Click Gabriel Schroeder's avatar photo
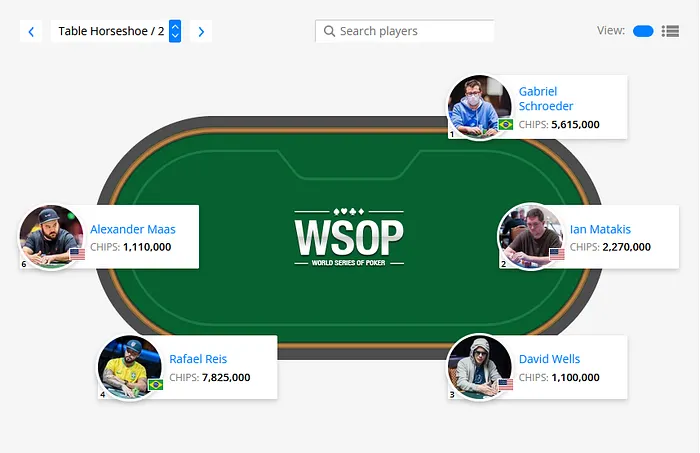 (480, 107)
